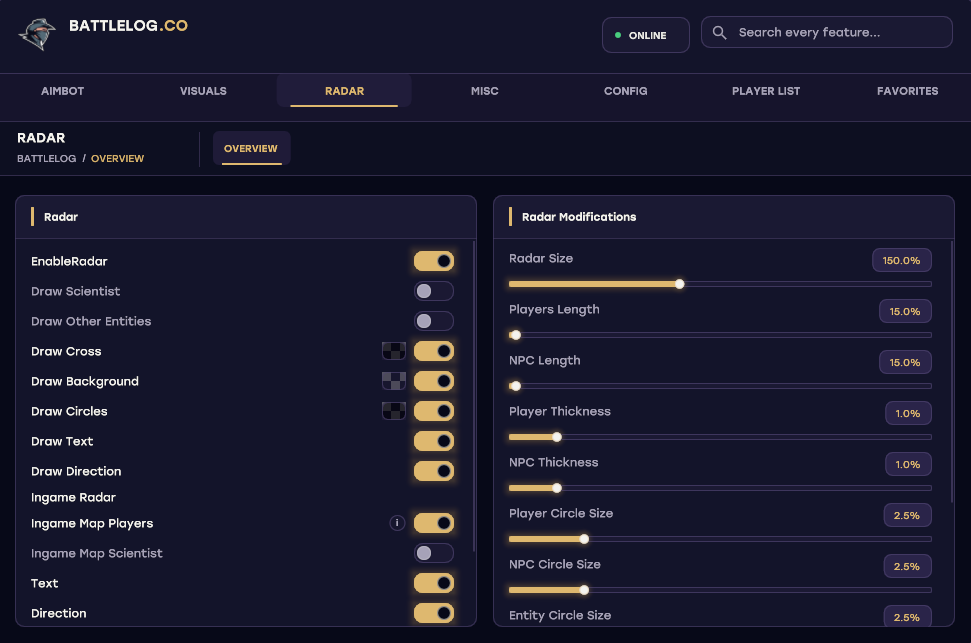Click the Radar Size slider handle
This screenshot has width=971, height=643.
tap(679, 284)
